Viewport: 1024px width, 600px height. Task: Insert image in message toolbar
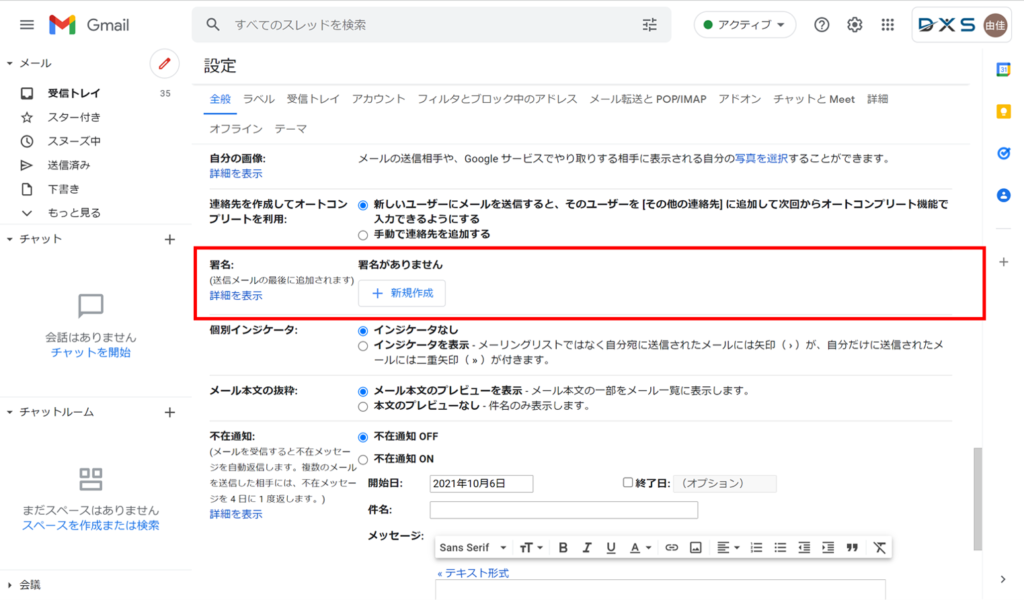pos(696,548)
